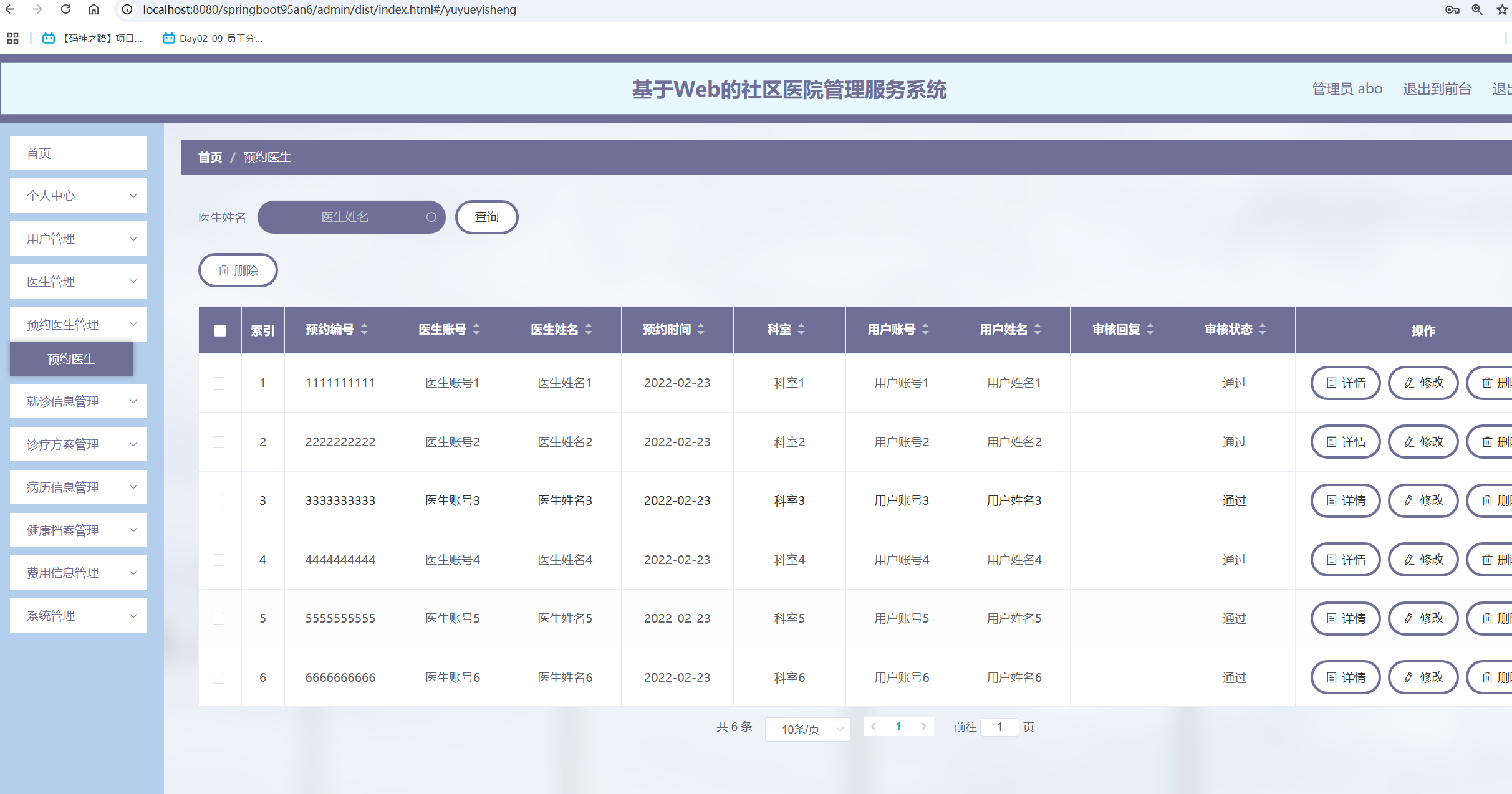The width and height of the screenshot is (1512, 794).
Task: Click 修改 for 医生姓名2 row
Action: pos(1423,442)
